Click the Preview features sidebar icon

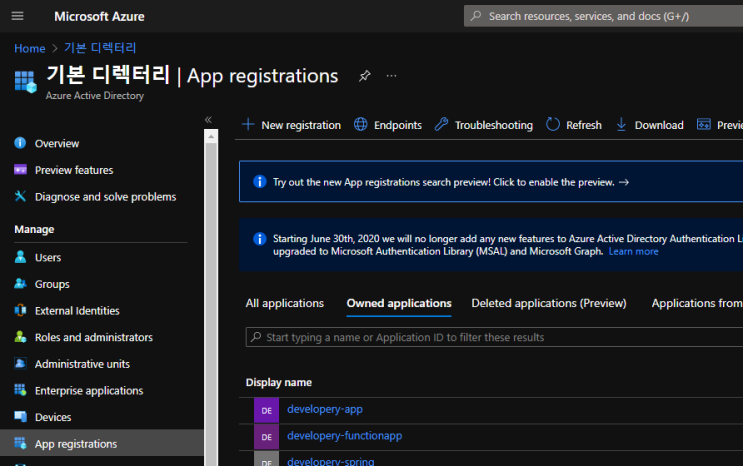click(x=20, y=170)
